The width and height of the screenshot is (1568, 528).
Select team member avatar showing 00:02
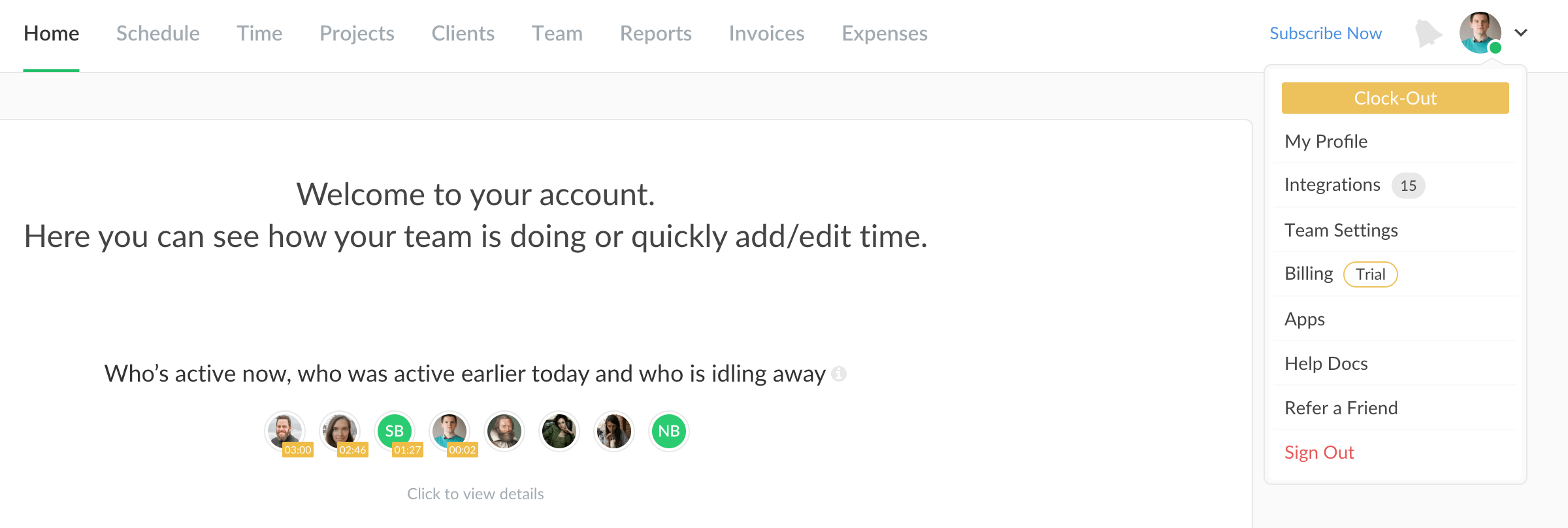(449, 431)
